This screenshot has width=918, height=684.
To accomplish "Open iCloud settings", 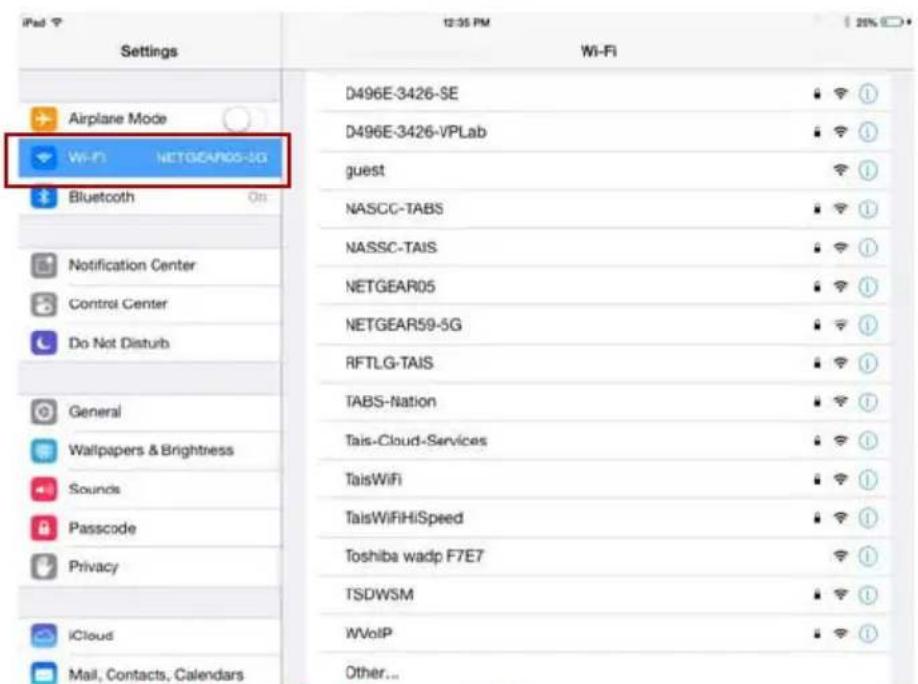I will point(150,636).
